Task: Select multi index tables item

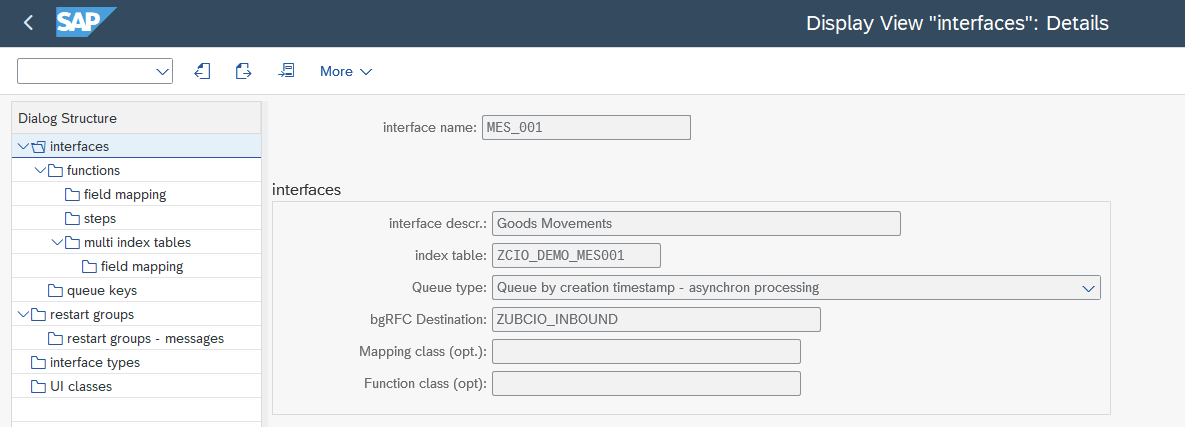Action: coord(138,243)
